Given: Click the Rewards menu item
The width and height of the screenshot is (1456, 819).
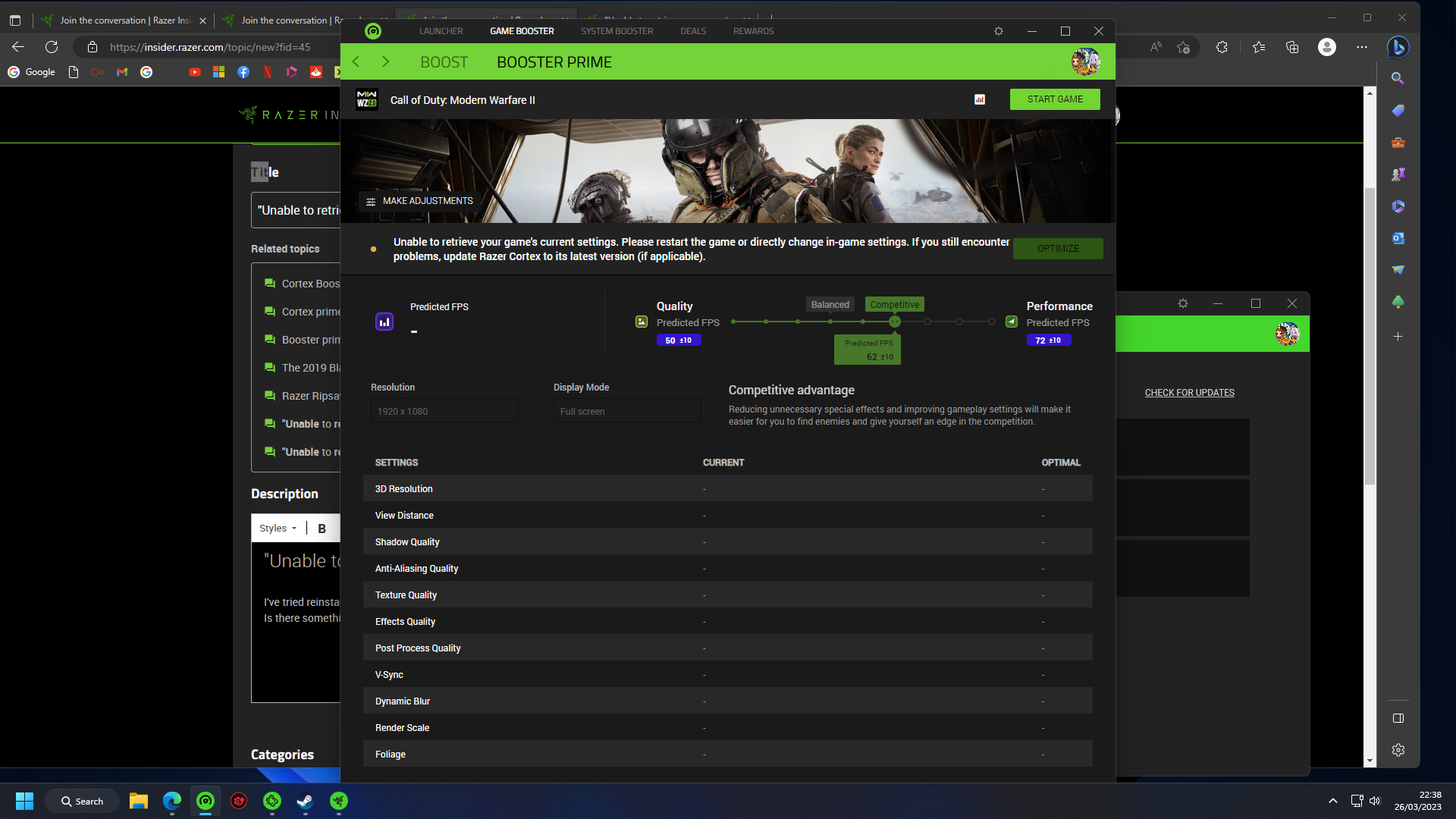Looking at the screenshot, I should tap(753, 31).
